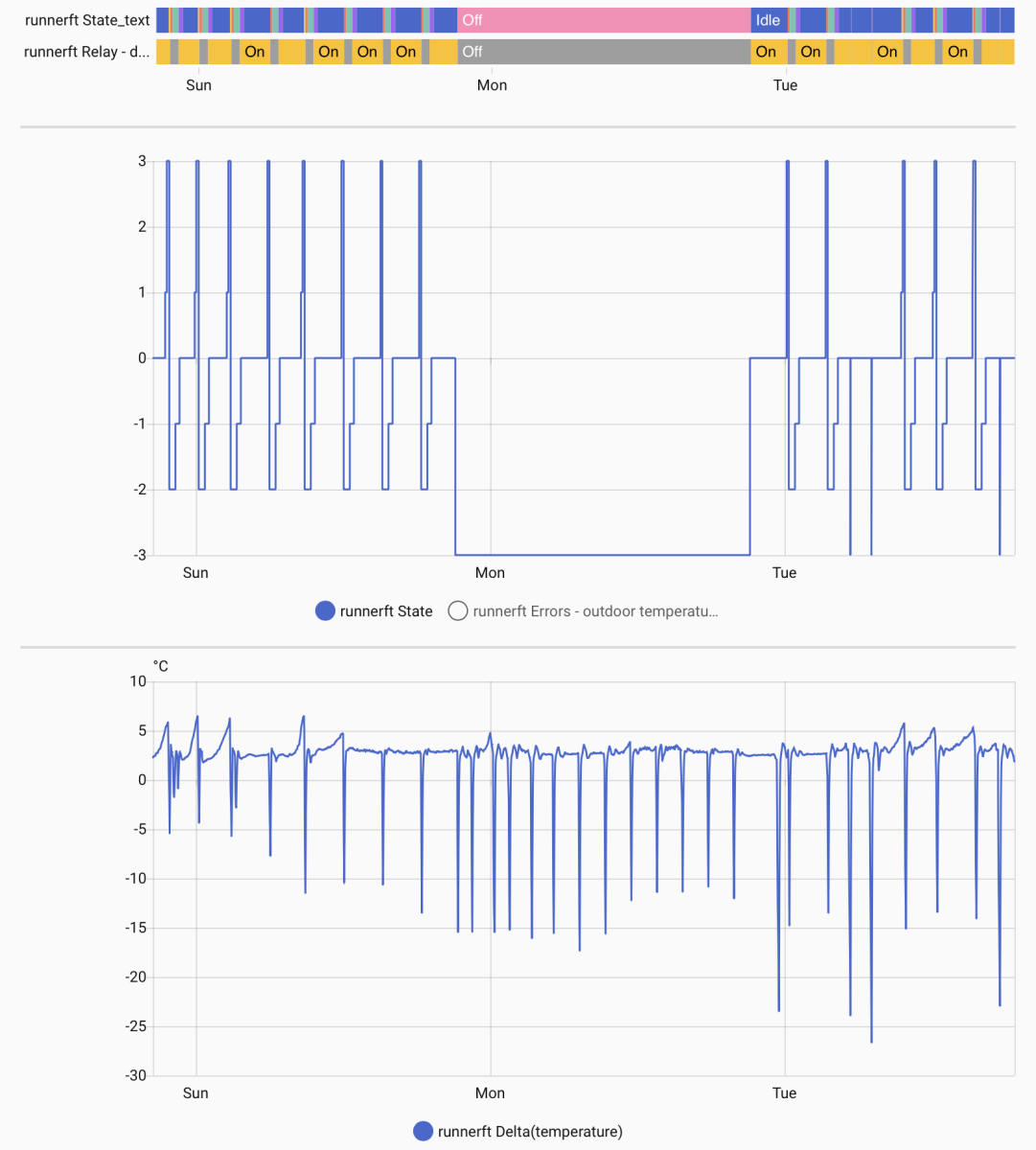1036x1150 pixels.
Task: Click the deepest dip in Delta temperature chart
Action: (x=871, y=1040)
